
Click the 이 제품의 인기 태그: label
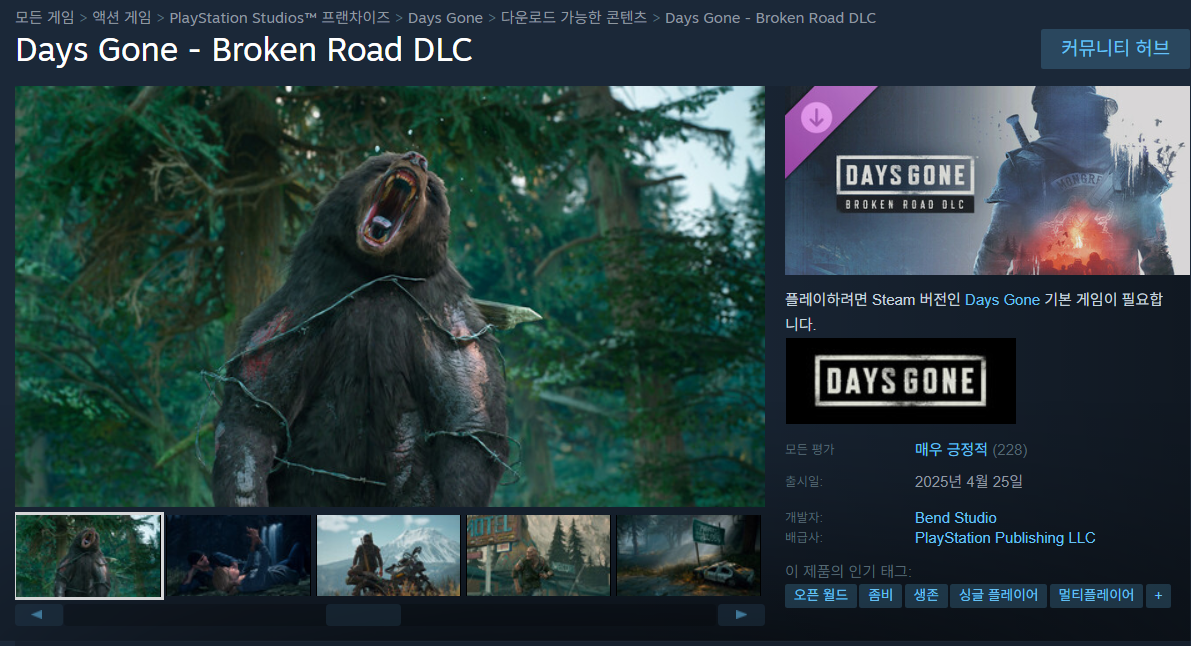848,571
